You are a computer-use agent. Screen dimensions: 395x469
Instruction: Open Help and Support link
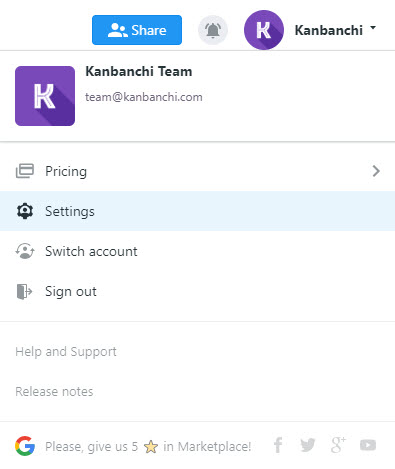point(66,352)
